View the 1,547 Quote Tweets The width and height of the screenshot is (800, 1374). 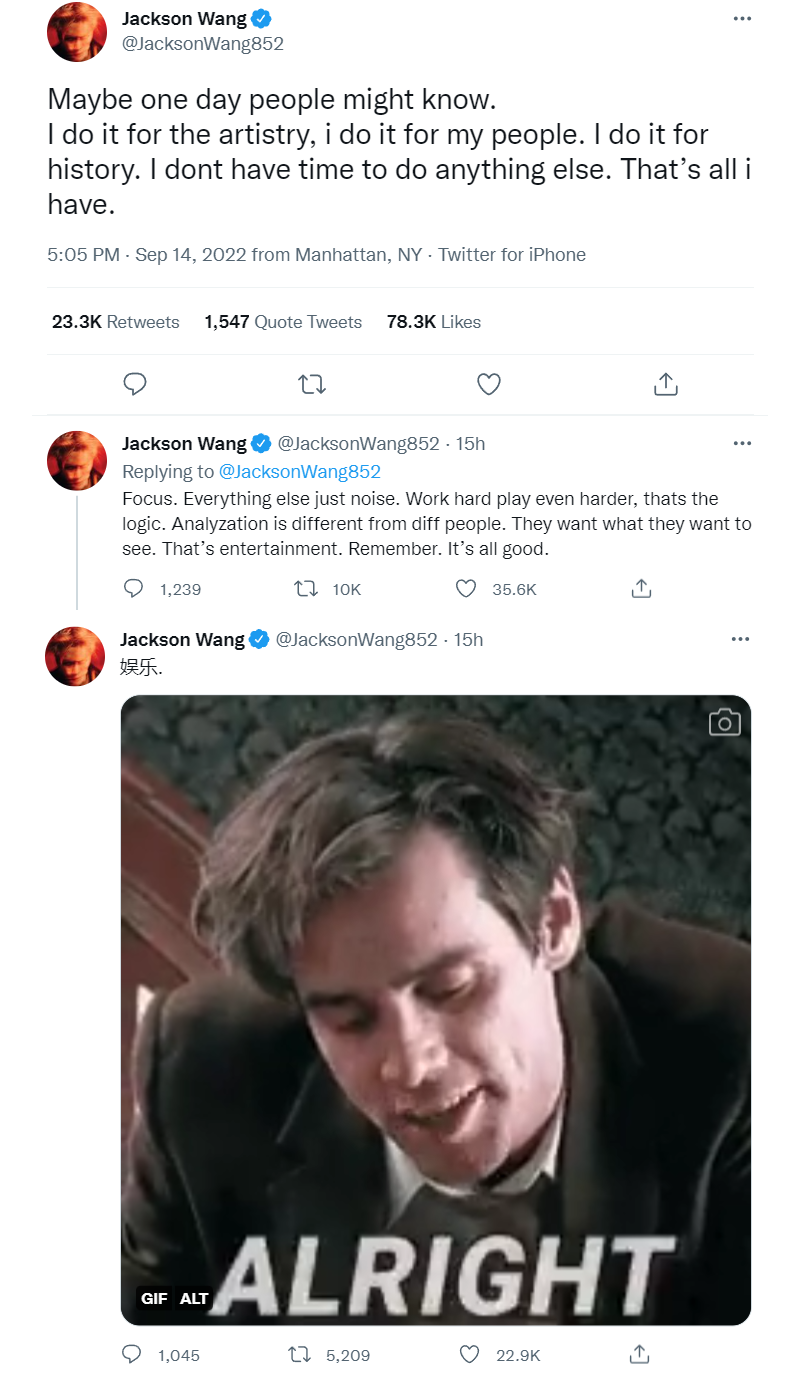[x=283, y=322]
